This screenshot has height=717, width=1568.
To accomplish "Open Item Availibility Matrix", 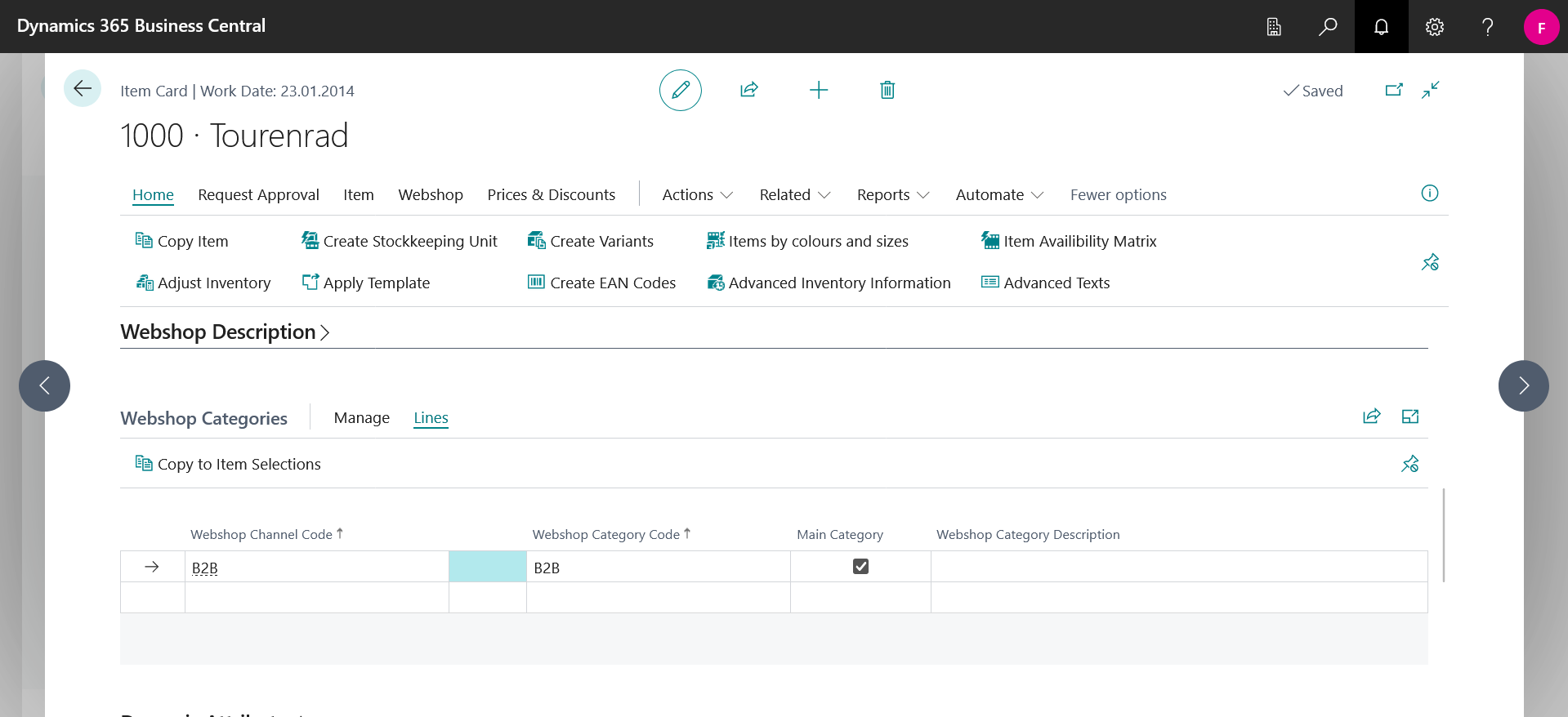I will click(1069, 241).
